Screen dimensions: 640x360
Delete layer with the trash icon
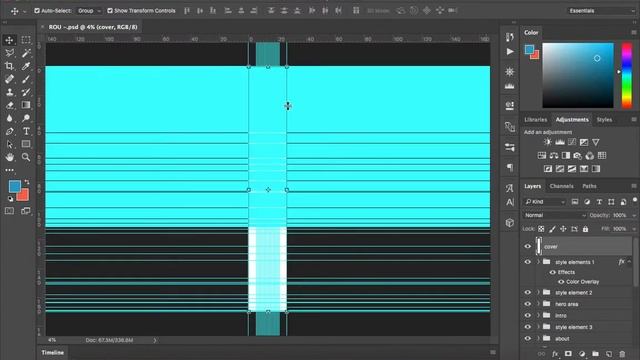pyautogui.click(x=622, y=354)
